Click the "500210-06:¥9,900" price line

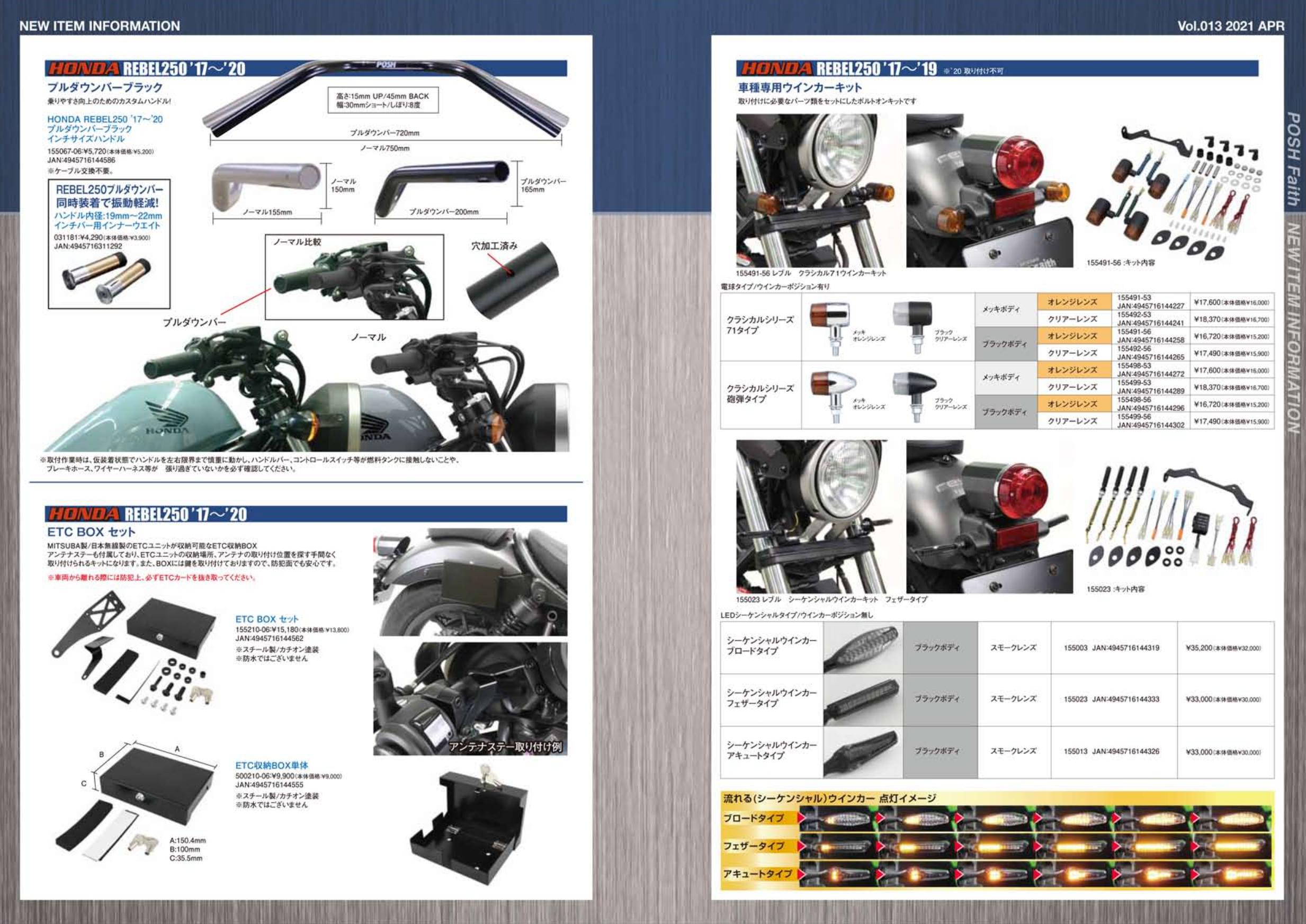289,776
